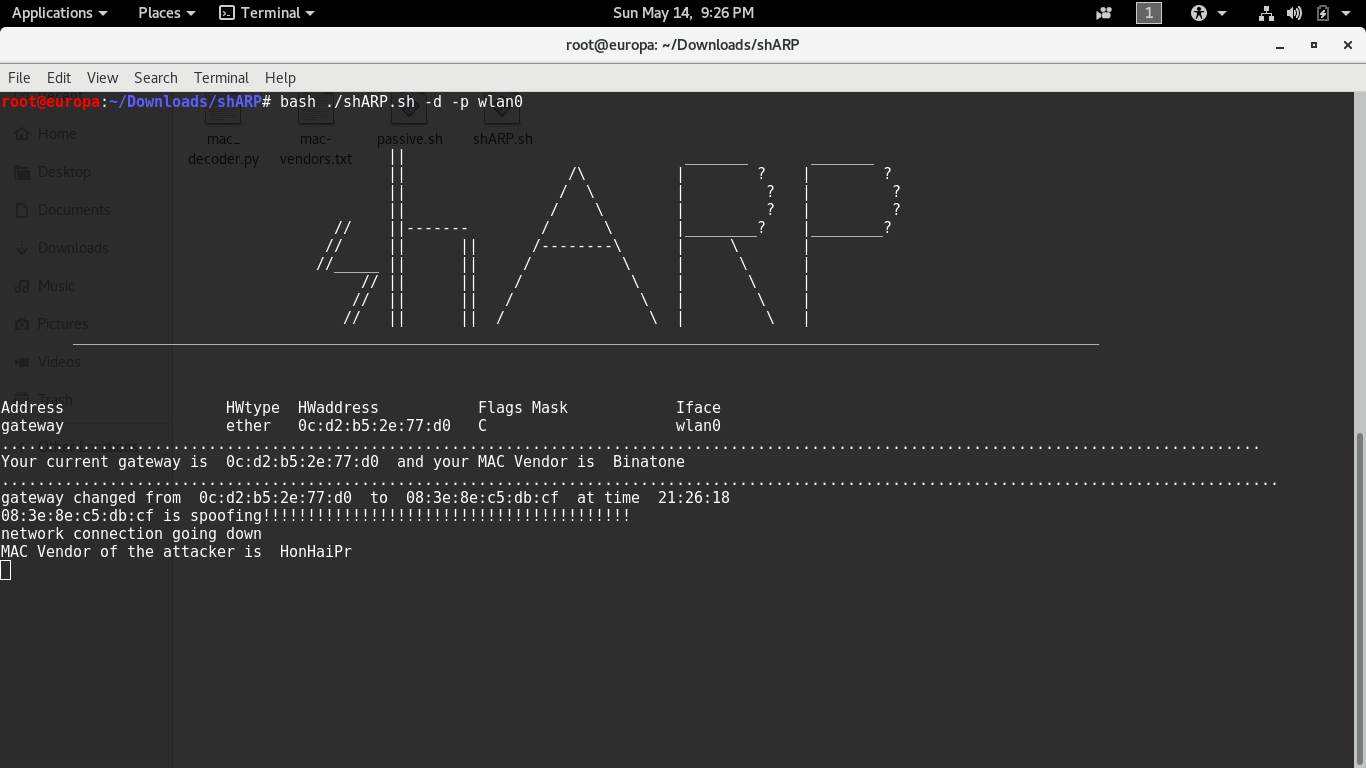
Task: Open the Edit menu
Action: 59,77
